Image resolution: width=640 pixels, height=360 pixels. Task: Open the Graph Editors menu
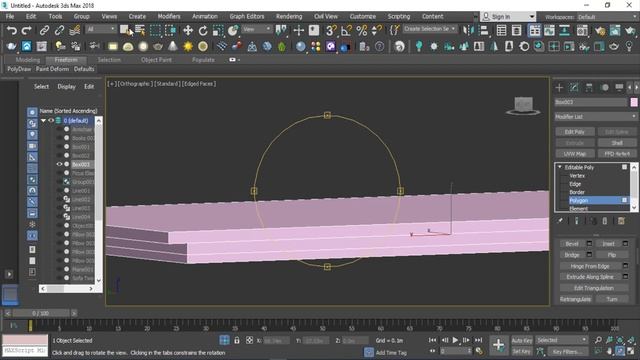point(247,16)
